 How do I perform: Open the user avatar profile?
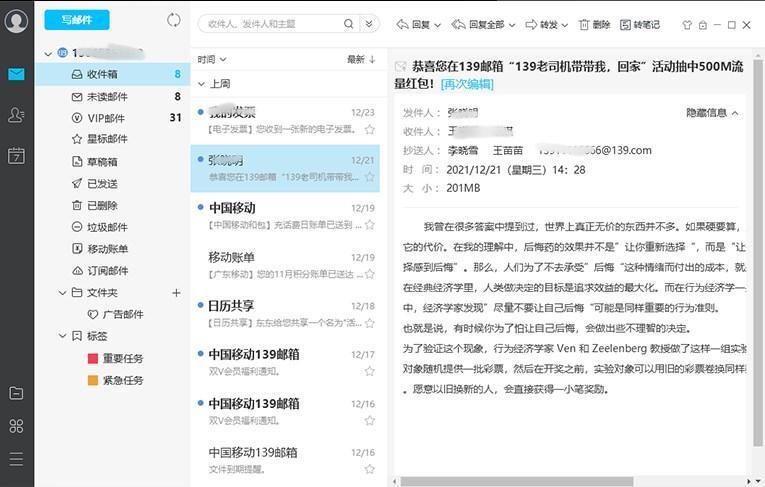point(16,21)
